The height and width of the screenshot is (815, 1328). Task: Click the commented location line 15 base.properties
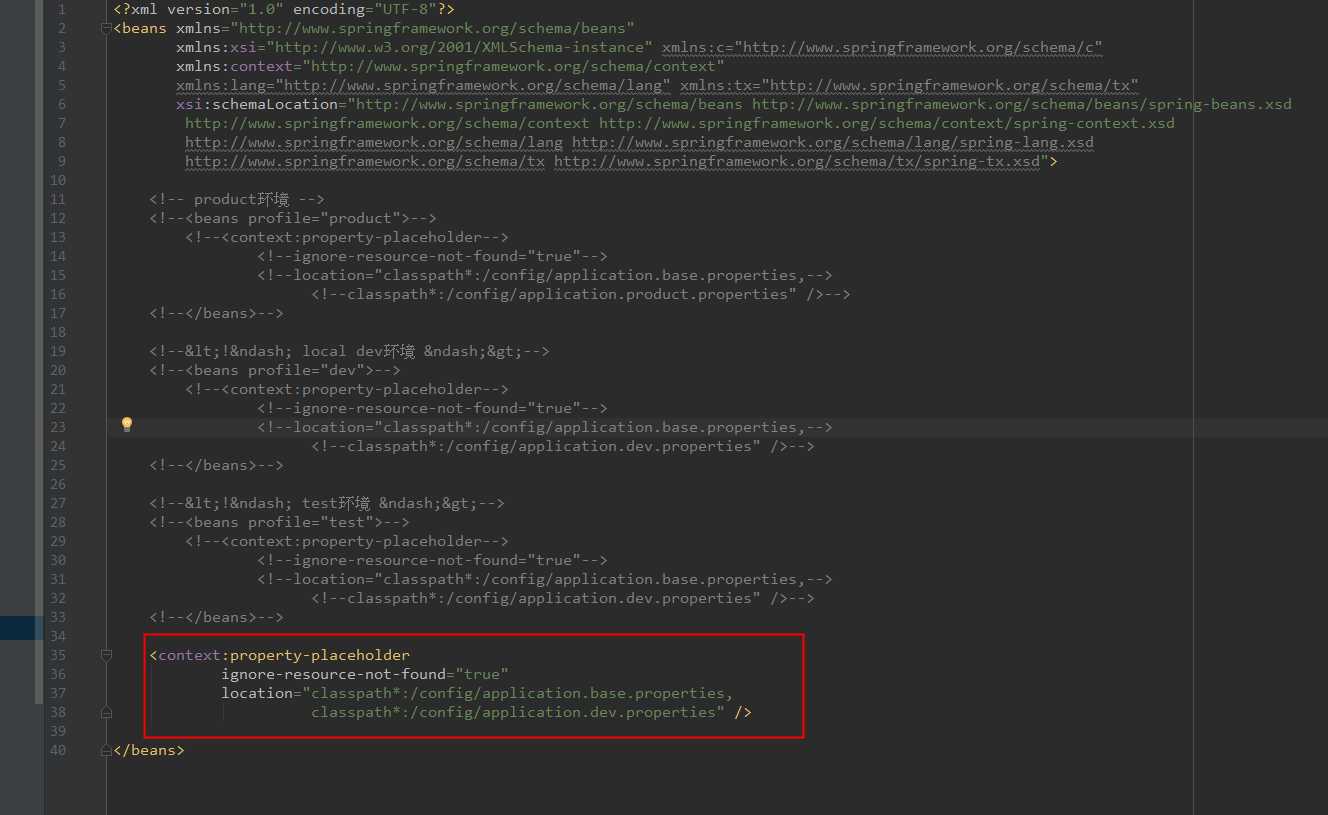point(545,275)
